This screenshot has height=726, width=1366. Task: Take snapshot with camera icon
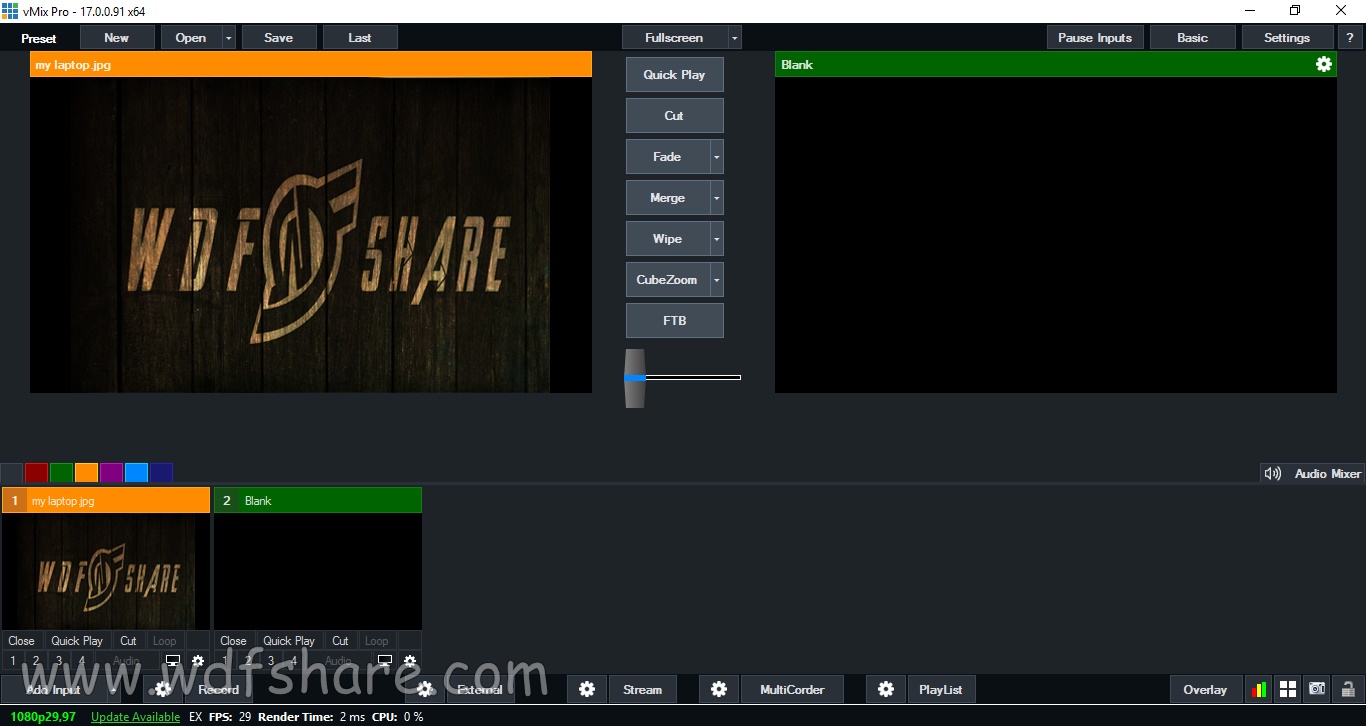(1317, 689)
